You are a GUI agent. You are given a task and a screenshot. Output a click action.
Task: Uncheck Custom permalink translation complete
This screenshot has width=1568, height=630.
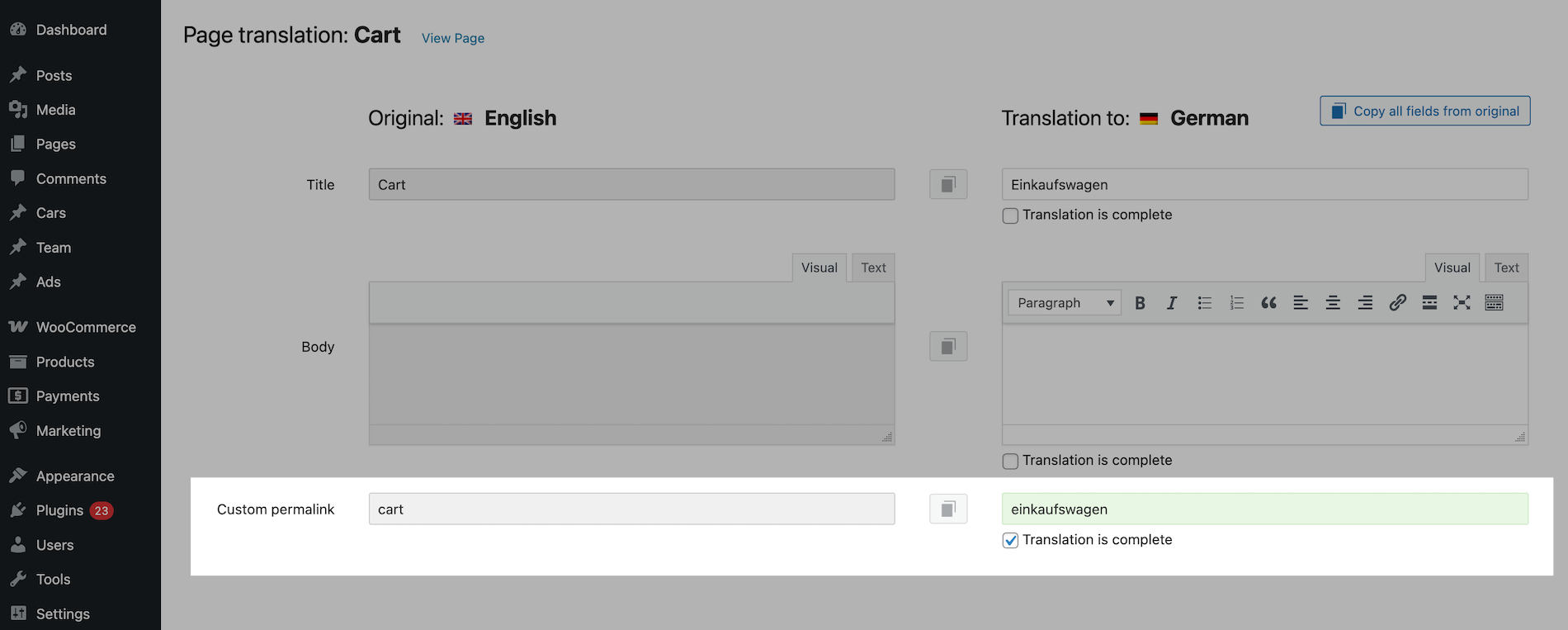(x=1010, y=541)
